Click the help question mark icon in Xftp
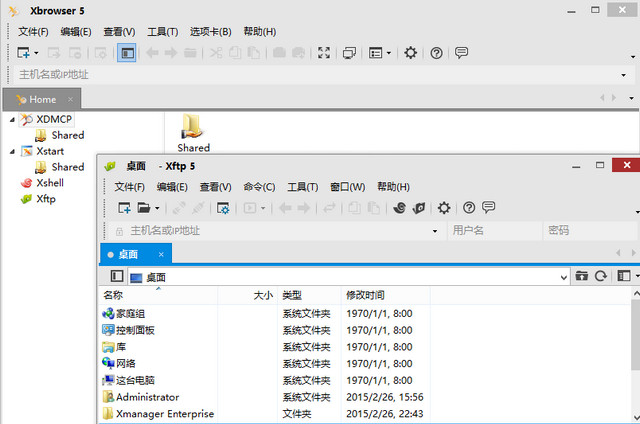Image resolution: width=640 pixels, height=424 pixels. [469, 208]
